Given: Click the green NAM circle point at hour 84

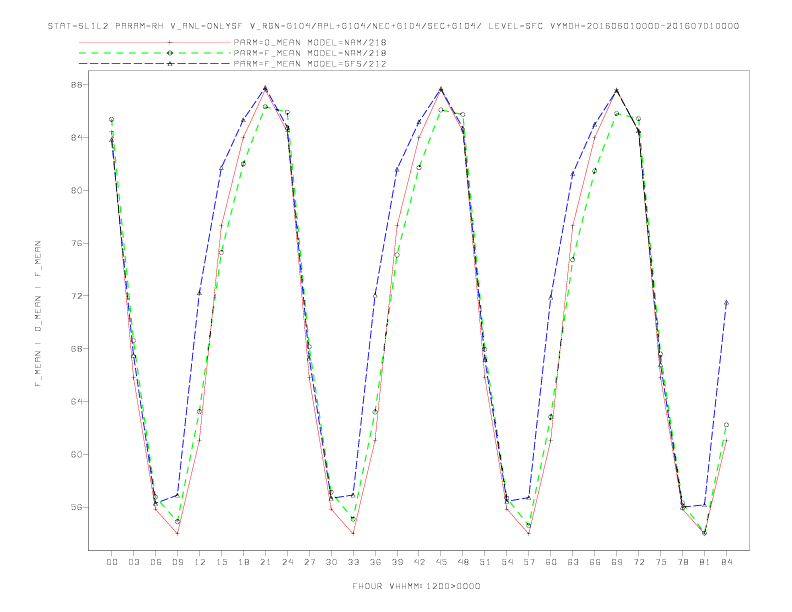Looking at the screenshot, I should 726,425.
